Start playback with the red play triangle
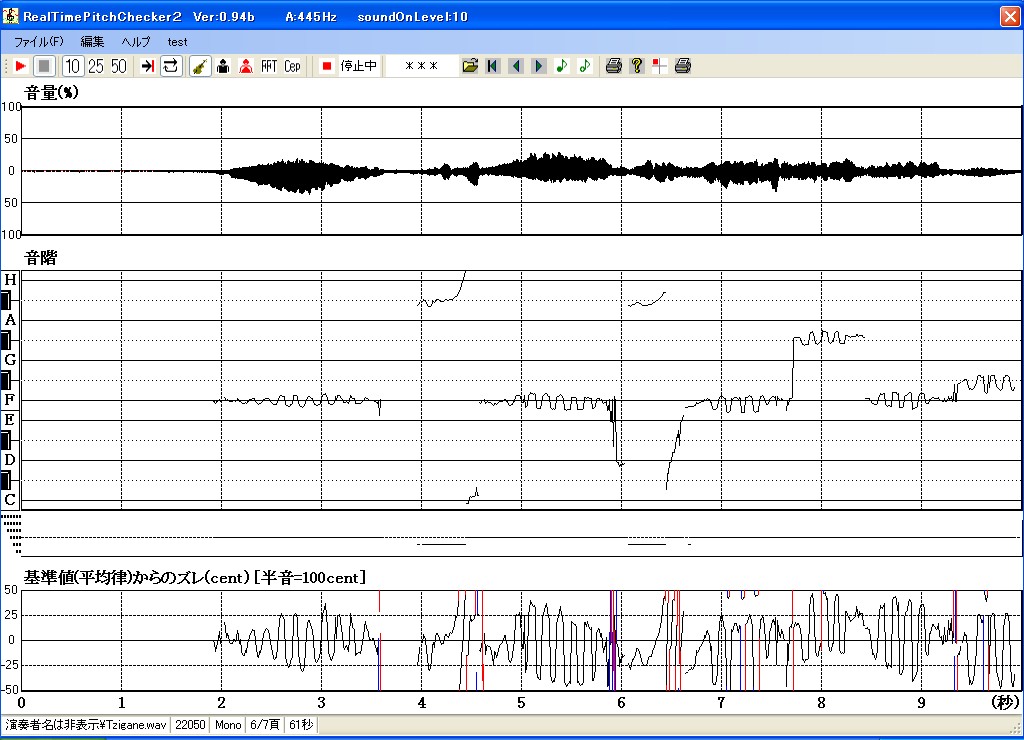 coord(20,66)
